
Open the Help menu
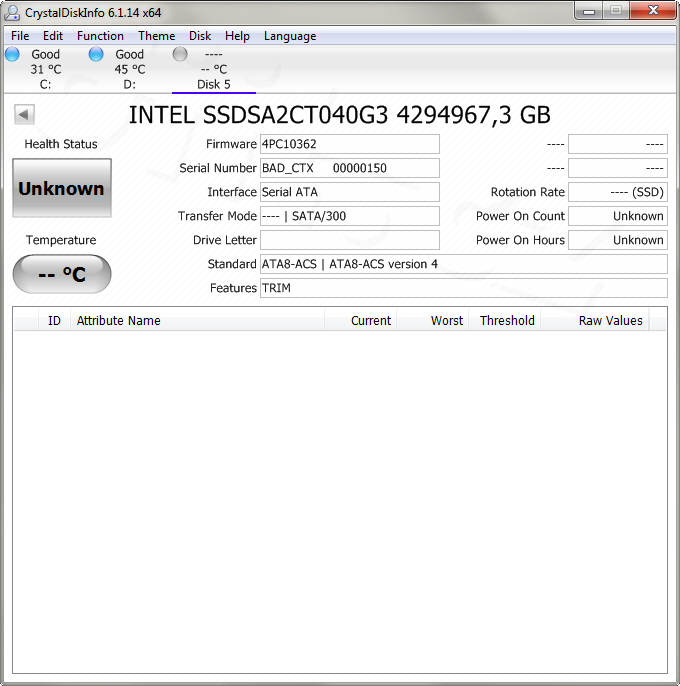237,36
